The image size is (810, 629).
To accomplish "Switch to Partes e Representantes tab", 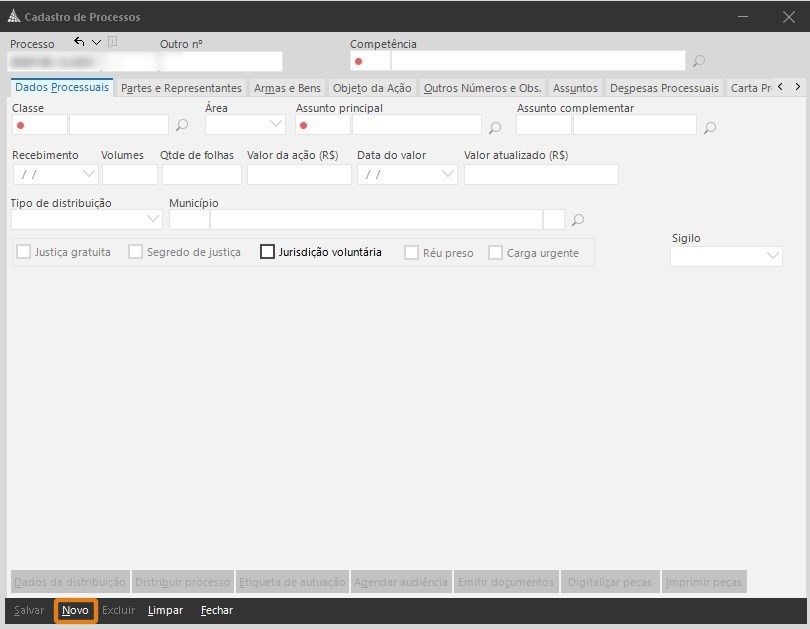I will (x=181, y=88).
